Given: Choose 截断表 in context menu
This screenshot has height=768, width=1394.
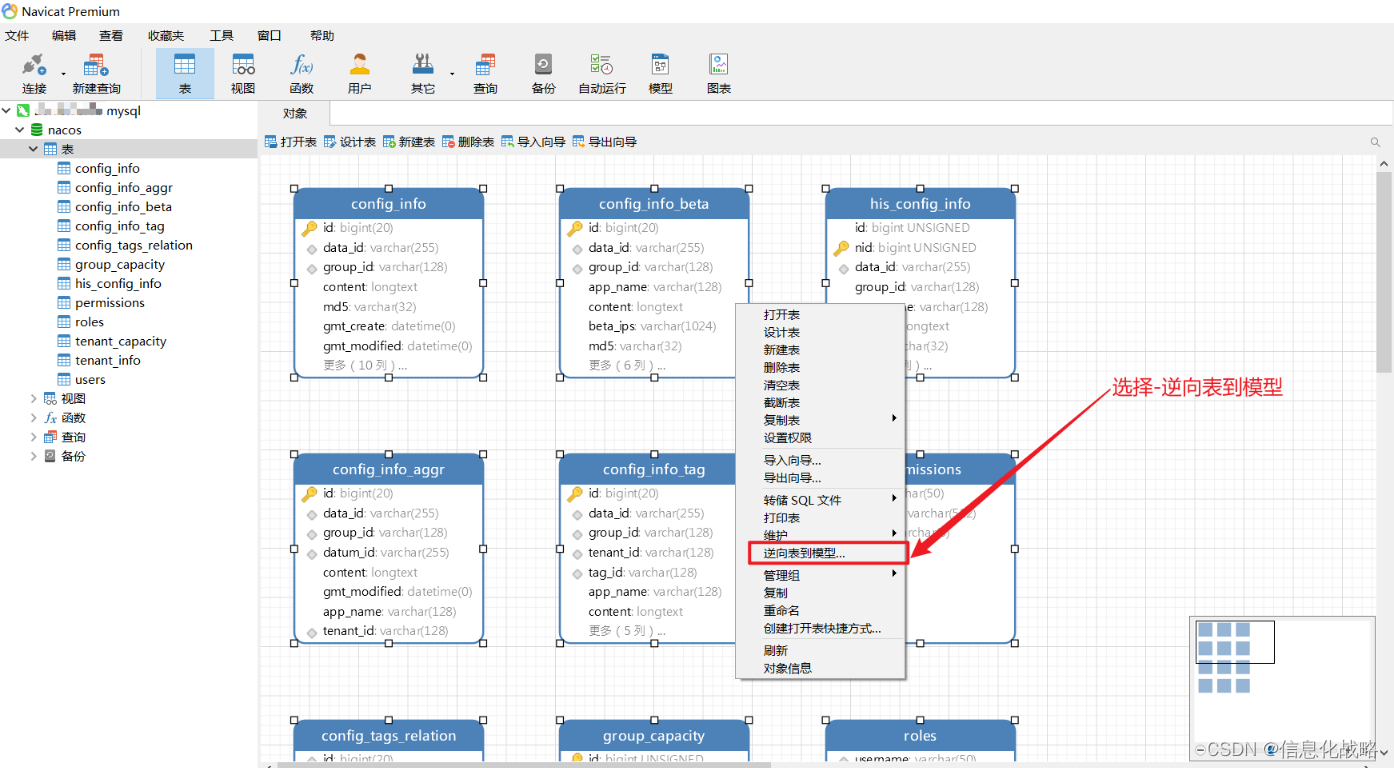Looking at the screenshot, I should [820, 403].
